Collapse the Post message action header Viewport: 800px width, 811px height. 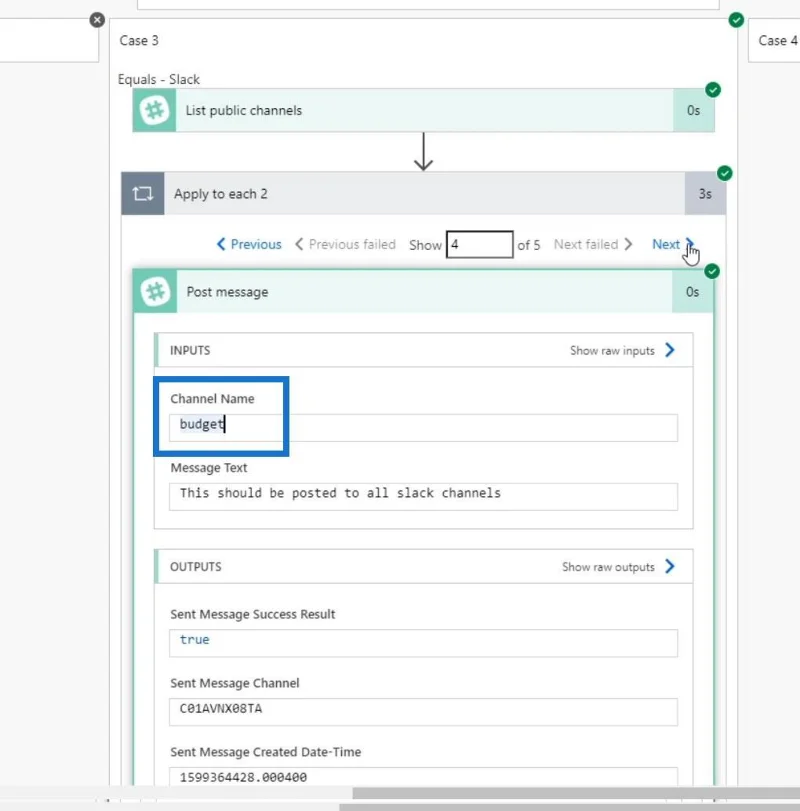(424, 292)
